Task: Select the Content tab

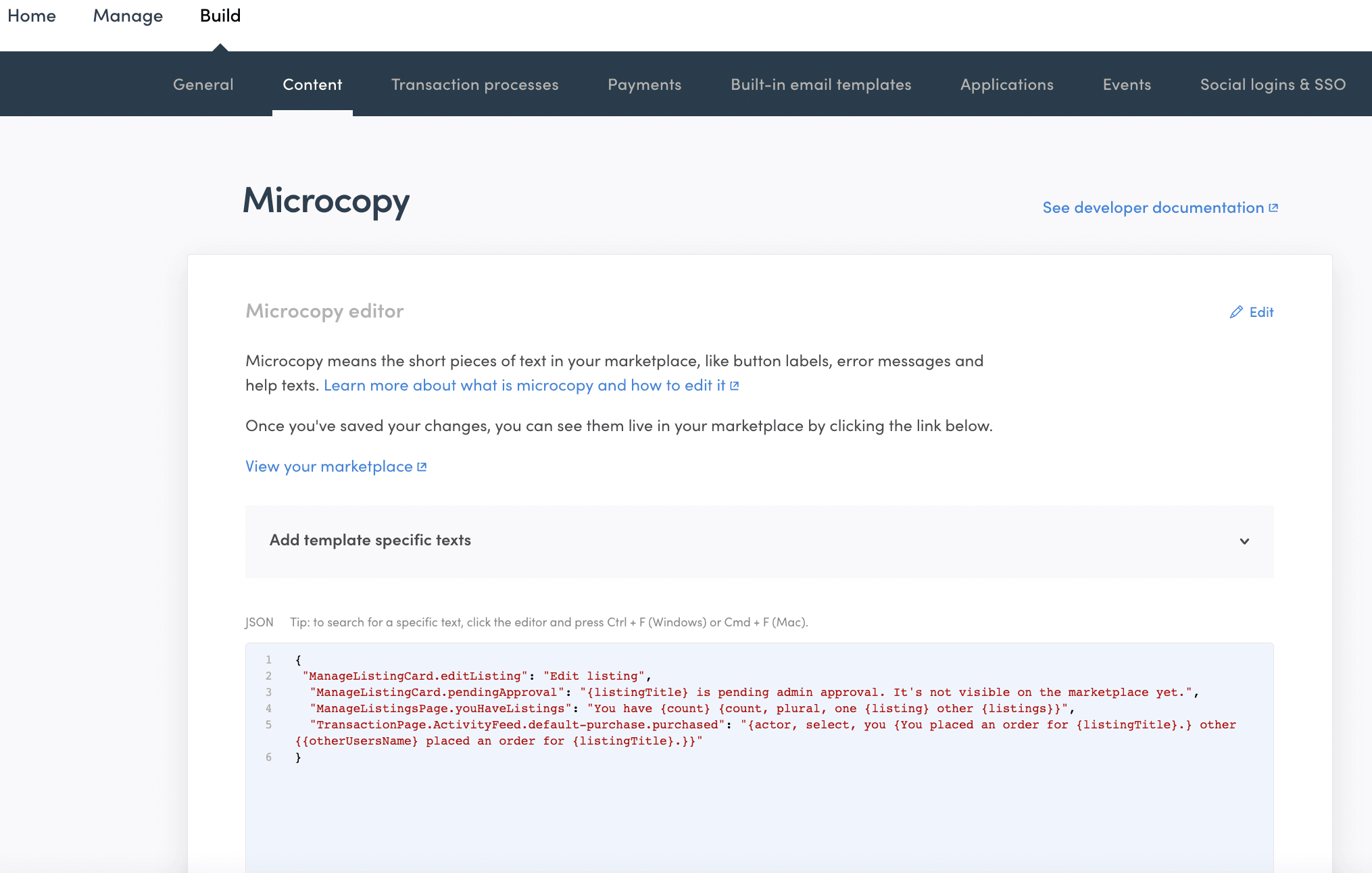Action: point(312,84)
